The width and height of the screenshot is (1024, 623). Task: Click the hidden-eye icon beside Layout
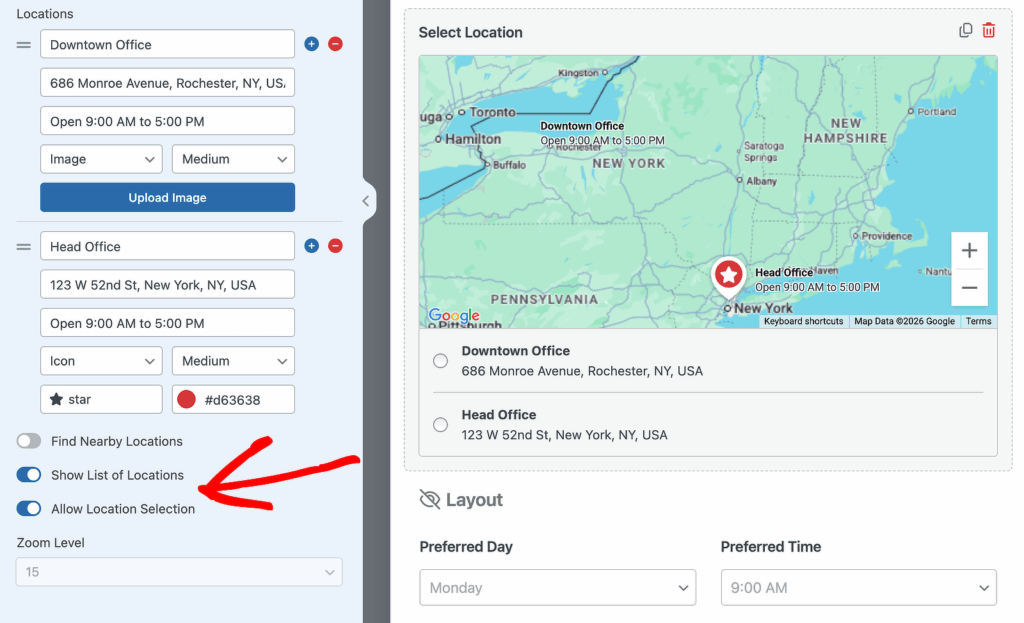point(429,499)
